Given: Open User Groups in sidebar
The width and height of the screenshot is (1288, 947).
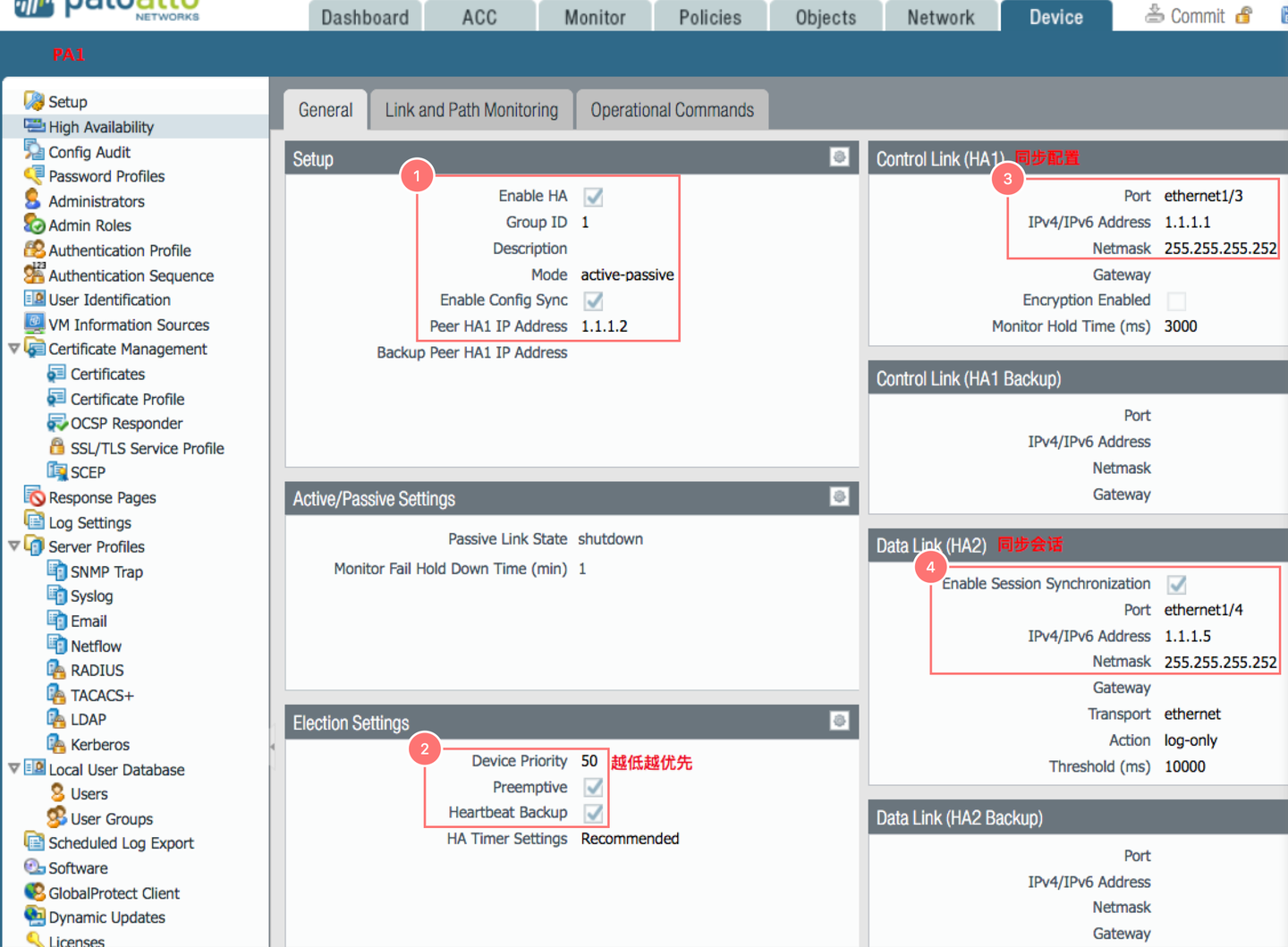Looking at the screenshot, I should point(112,818).
